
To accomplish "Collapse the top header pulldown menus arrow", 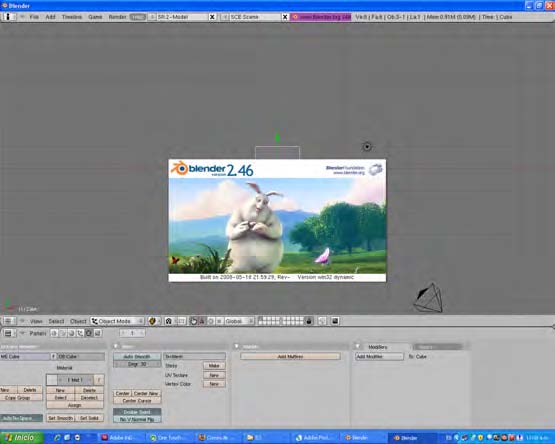I will coord(22,17).
